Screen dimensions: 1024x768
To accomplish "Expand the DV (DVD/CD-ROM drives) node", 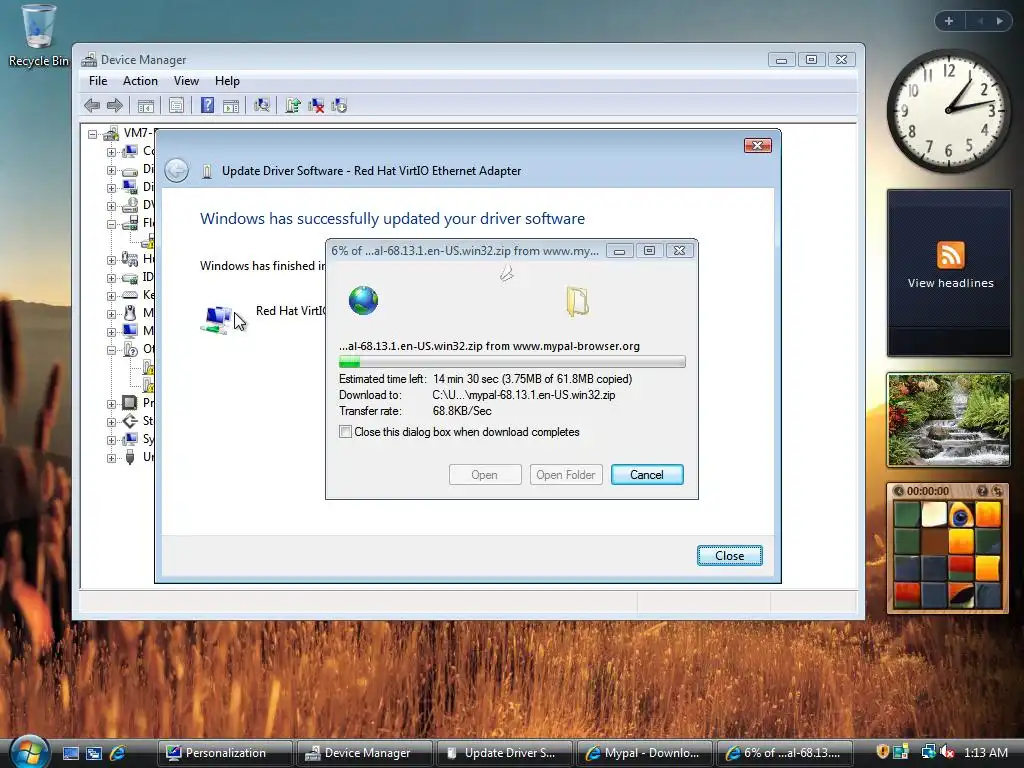I will [x=111, y=206].
